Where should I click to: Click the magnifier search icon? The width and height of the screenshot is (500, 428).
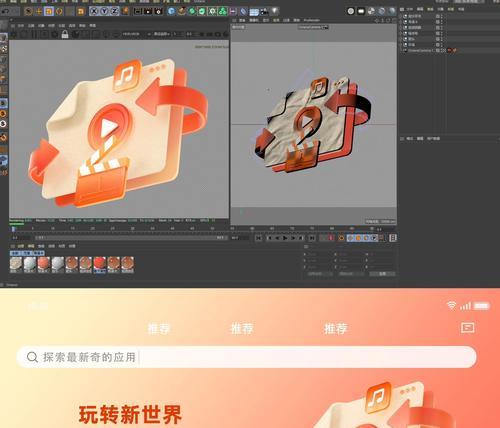[32, 357]
